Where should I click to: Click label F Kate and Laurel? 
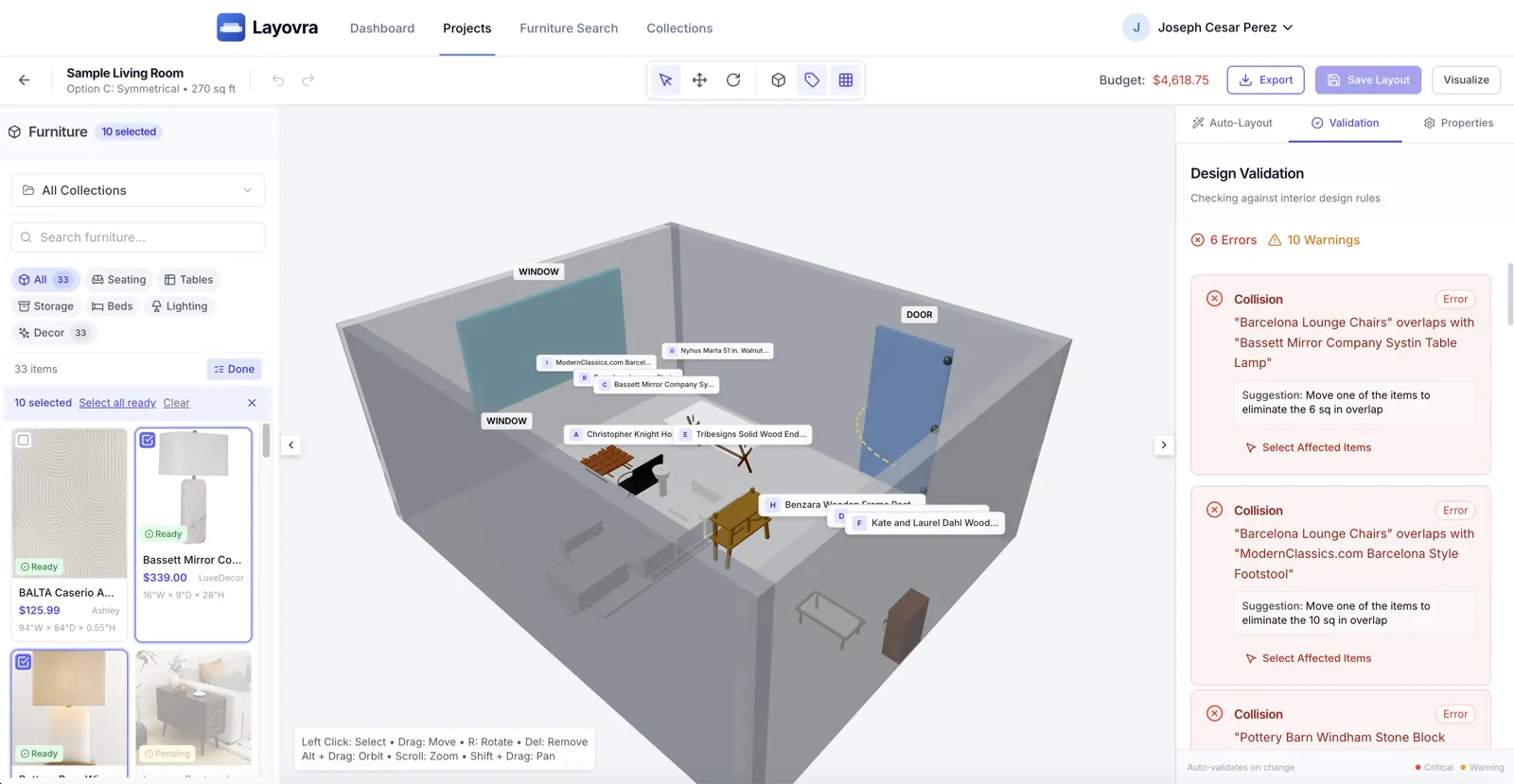pos(926,522)
